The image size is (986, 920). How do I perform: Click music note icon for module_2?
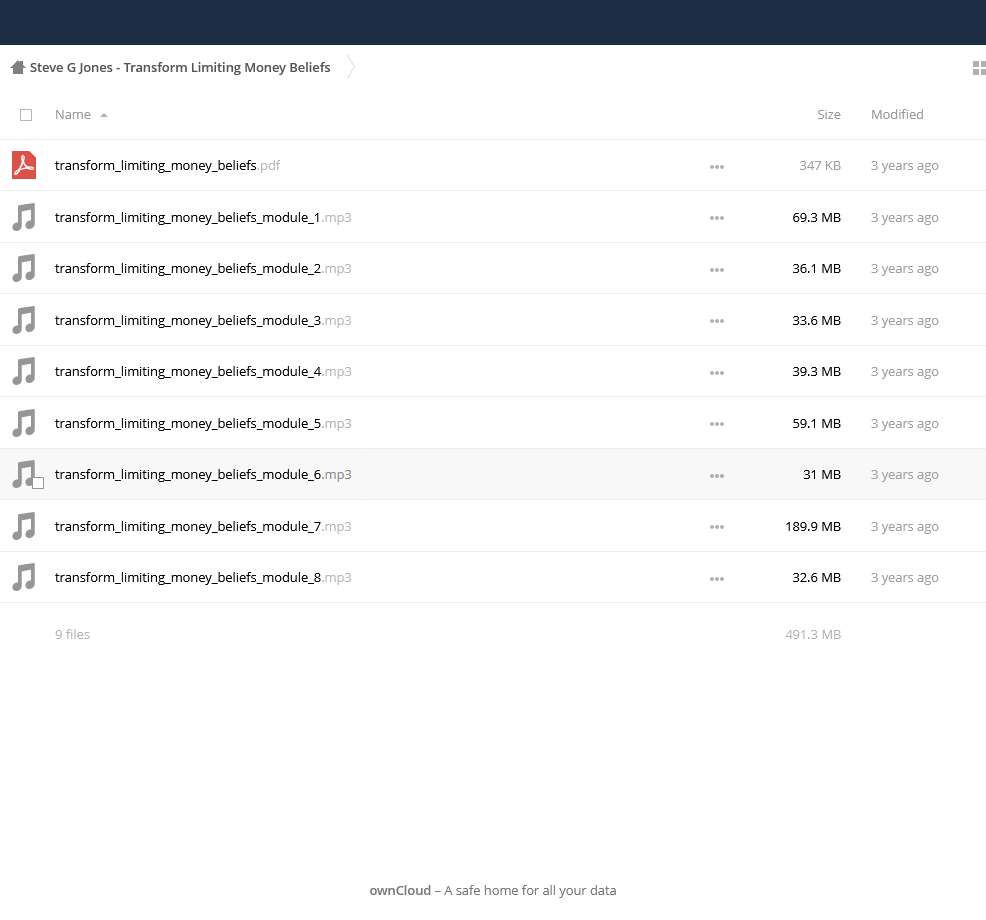[x=24, y=269]
